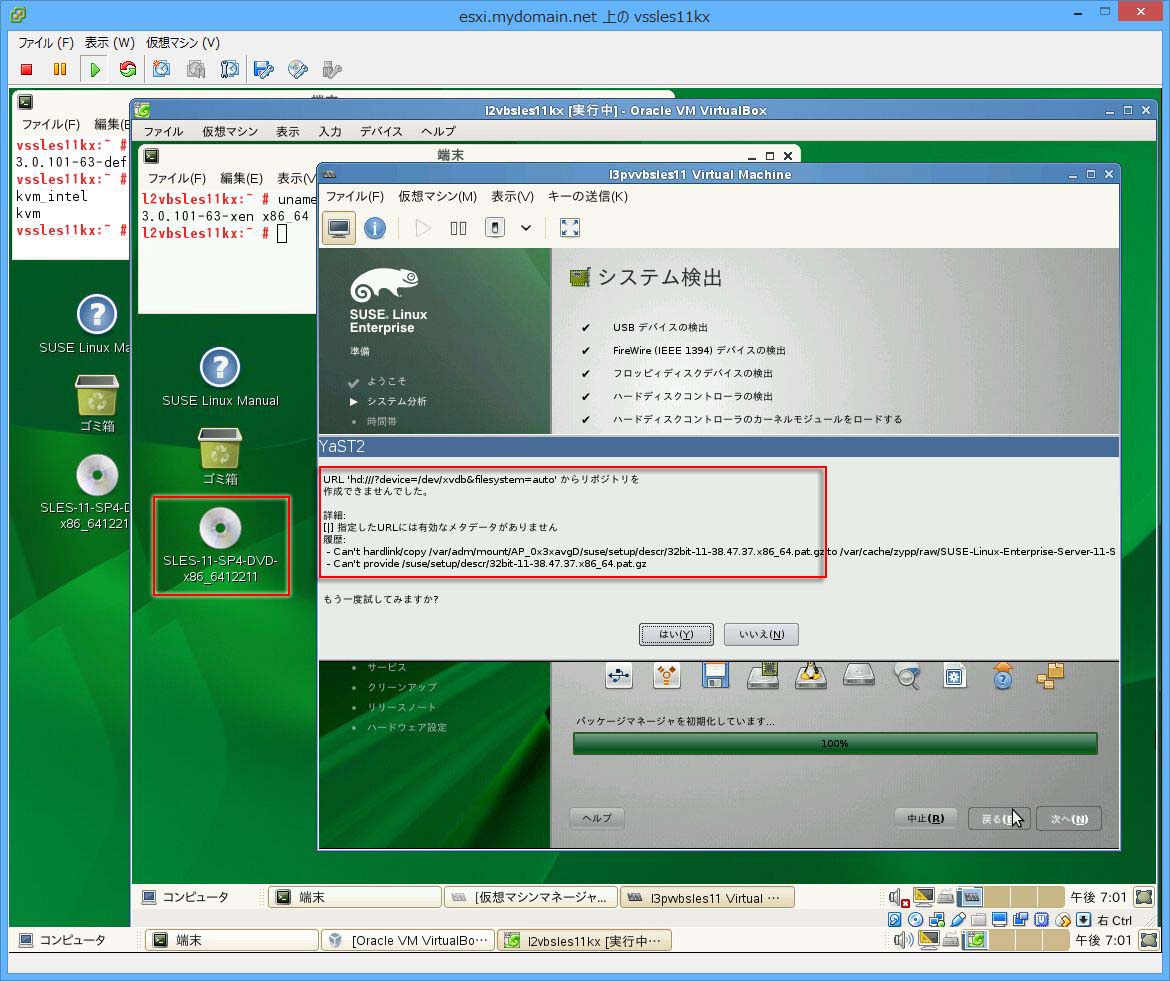Click the keyboard capture arrow icon beside 右 Ctrl

point(1083,920)
